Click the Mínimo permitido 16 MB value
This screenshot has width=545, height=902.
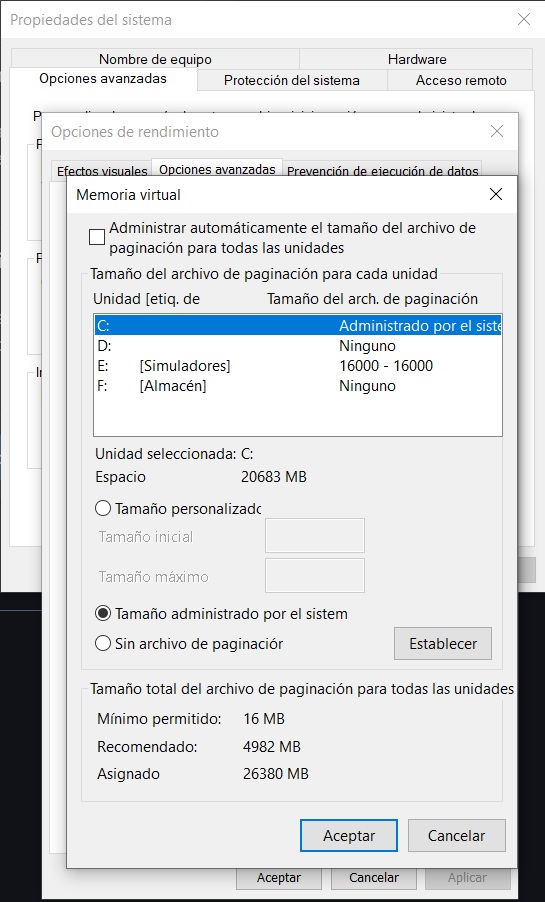pos(264,718)
